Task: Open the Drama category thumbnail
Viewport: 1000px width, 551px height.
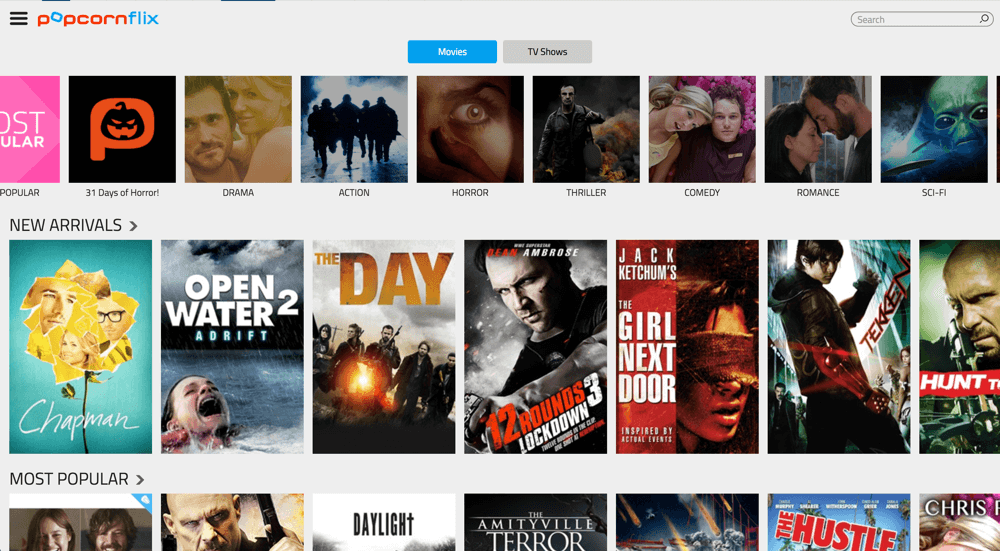Action: [238, 129]
